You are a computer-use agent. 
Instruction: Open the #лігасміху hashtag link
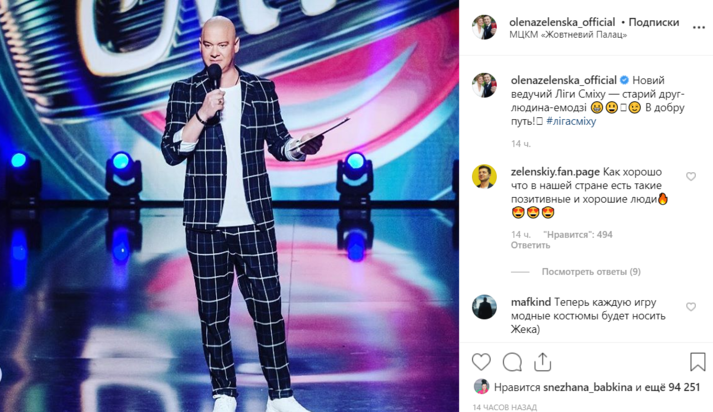[571, 121]
